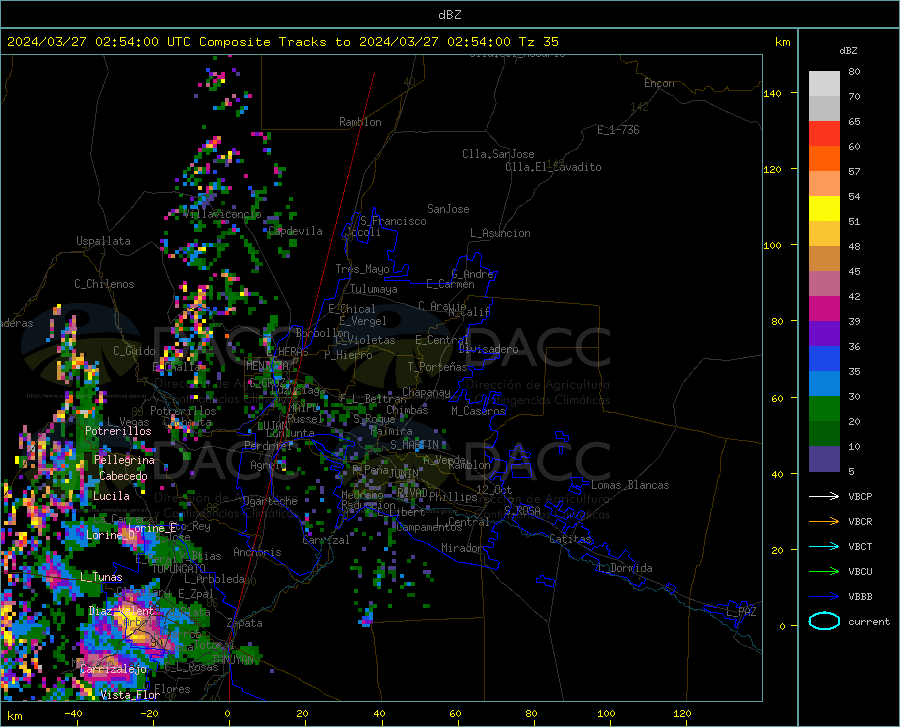Click the Vista_Flor label
This screenshot has height=727, width=900.
(130, 695)
